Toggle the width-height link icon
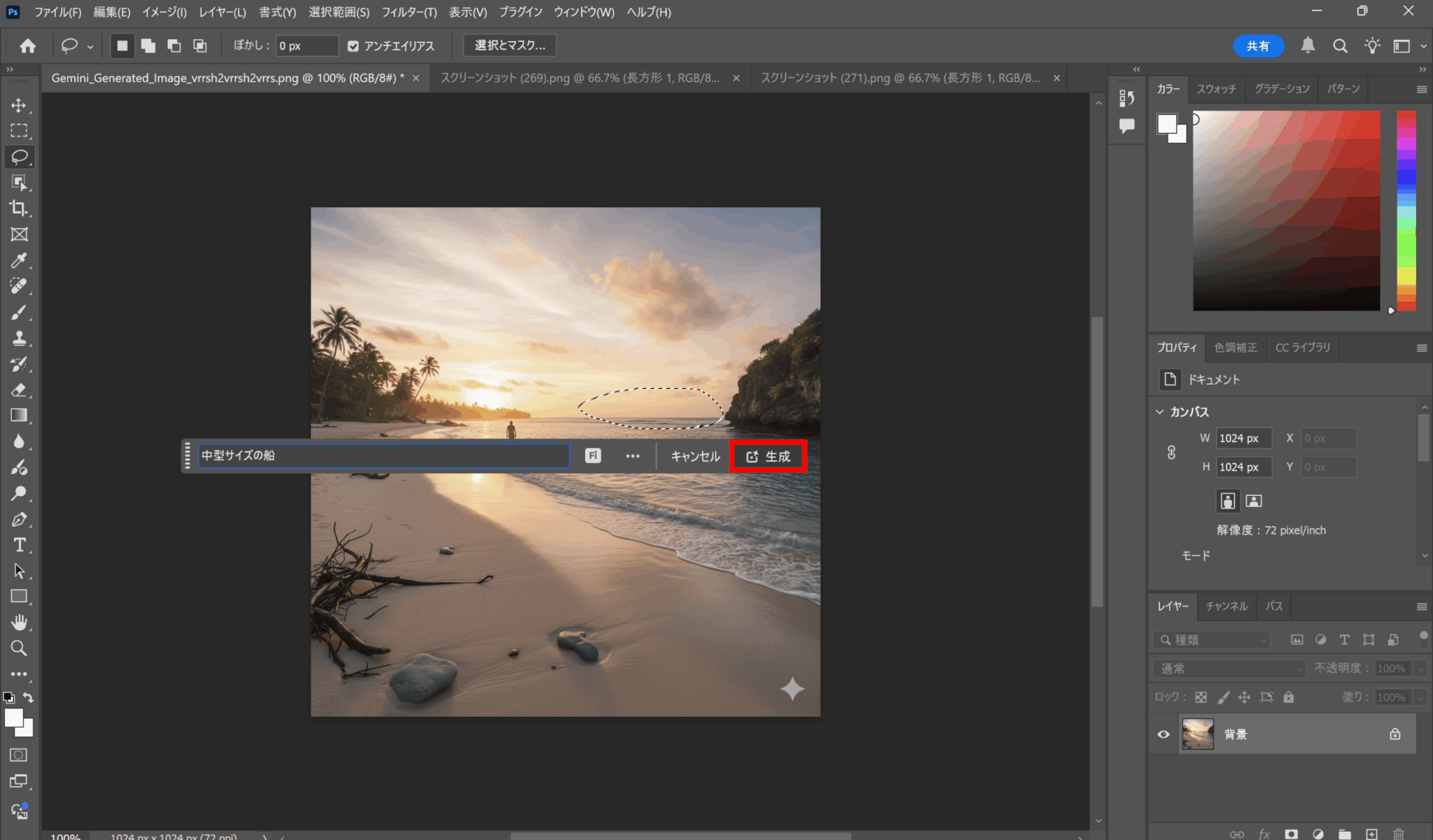This screenshot has height=840, width=1433. pos(1171,453)
